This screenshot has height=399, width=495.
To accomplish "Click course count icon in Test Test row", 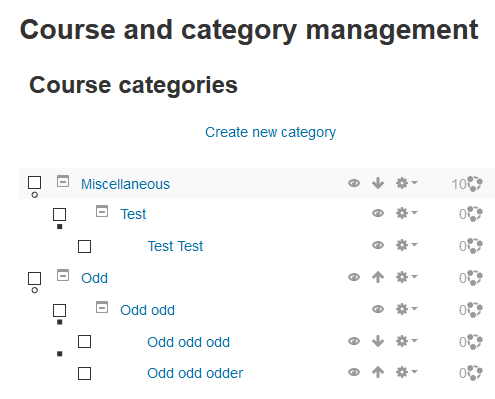I will [474, 246].
